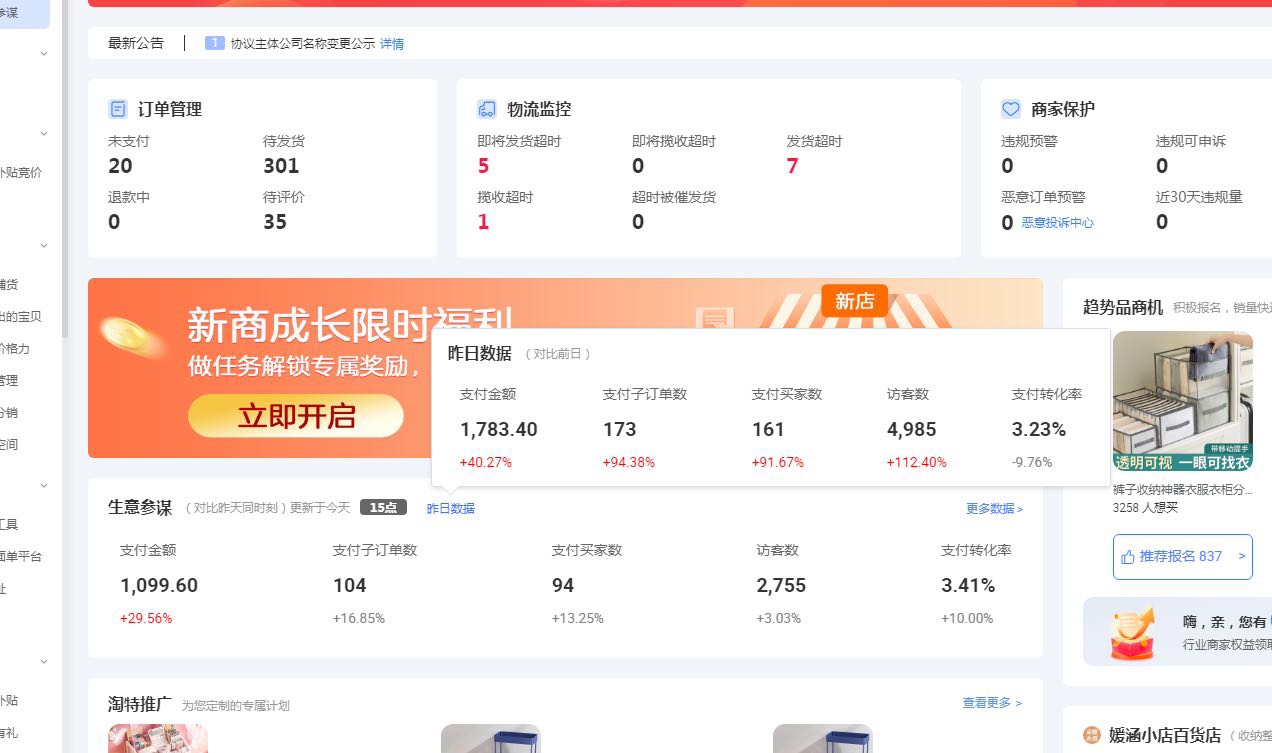
Task: Click the 物流监控 truck icon
Action: coord(487,109)
